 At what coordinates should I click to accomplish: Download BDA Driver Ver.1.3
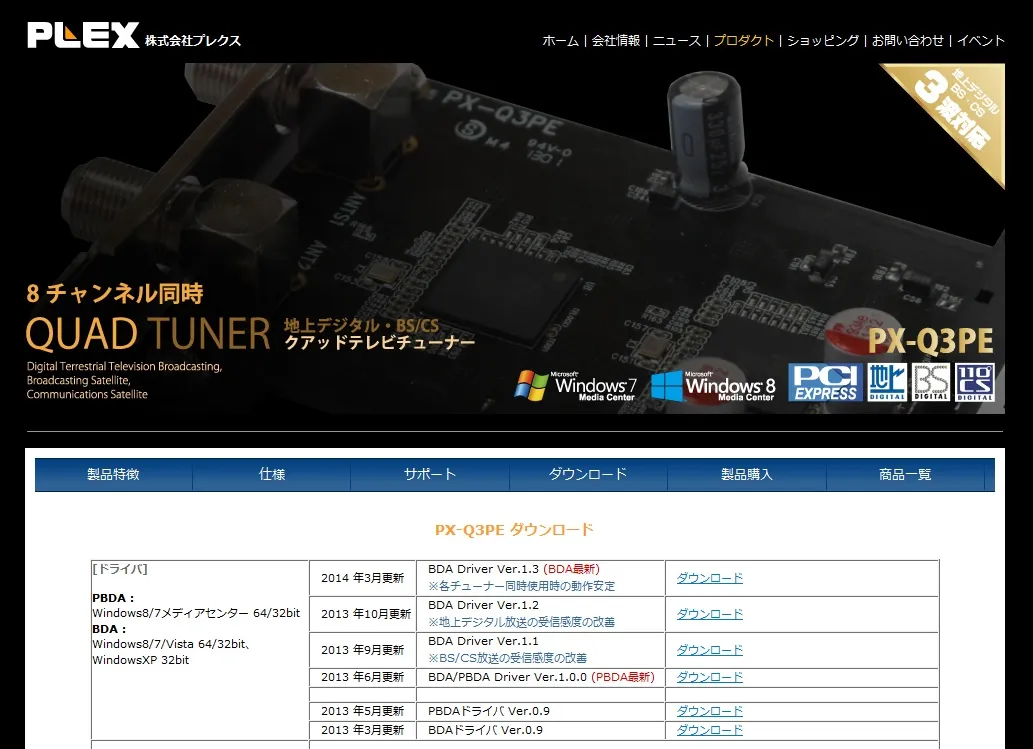710,578
